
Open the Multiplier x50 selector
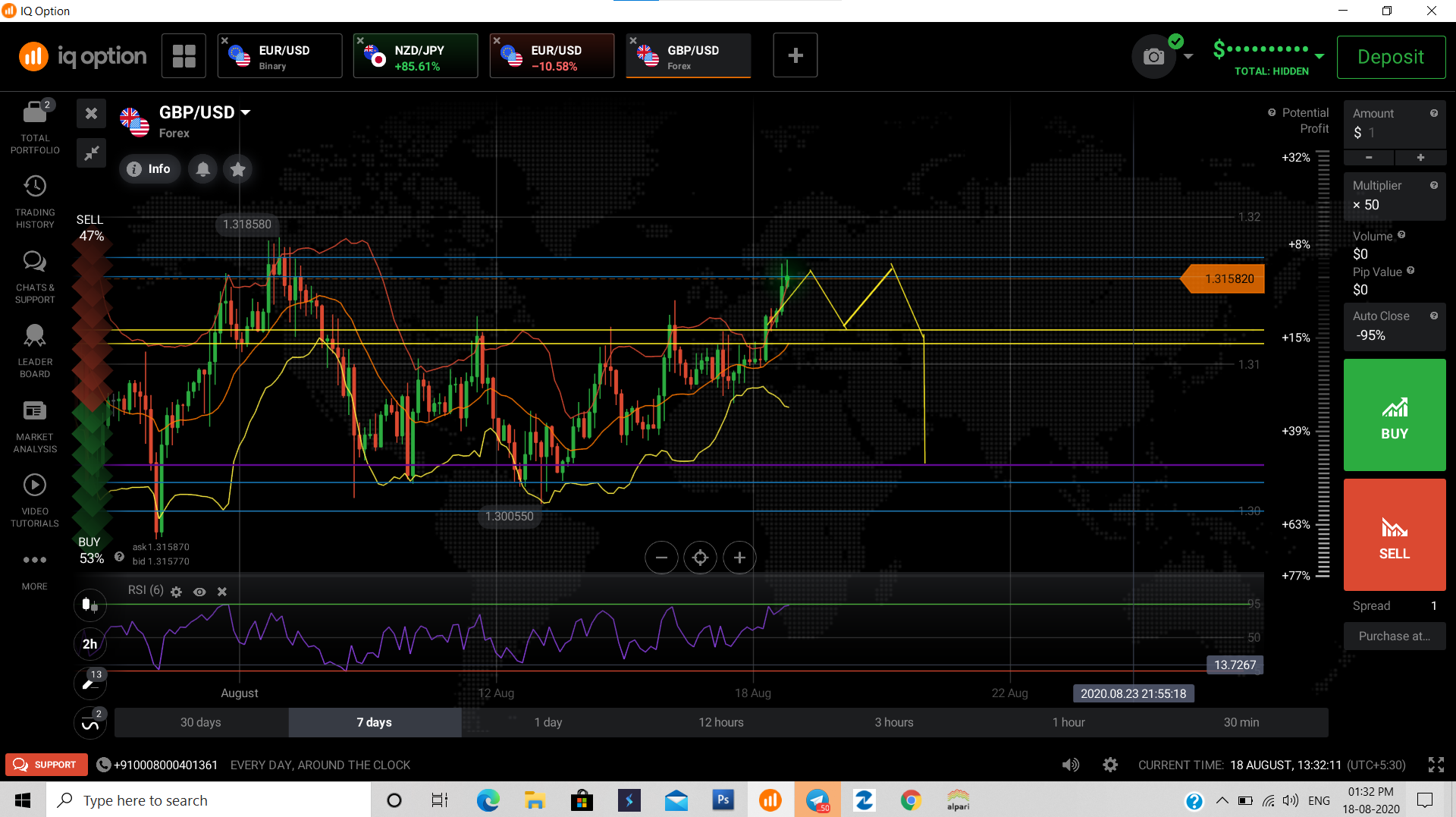pyautogui.click(x=1395, y=196)
